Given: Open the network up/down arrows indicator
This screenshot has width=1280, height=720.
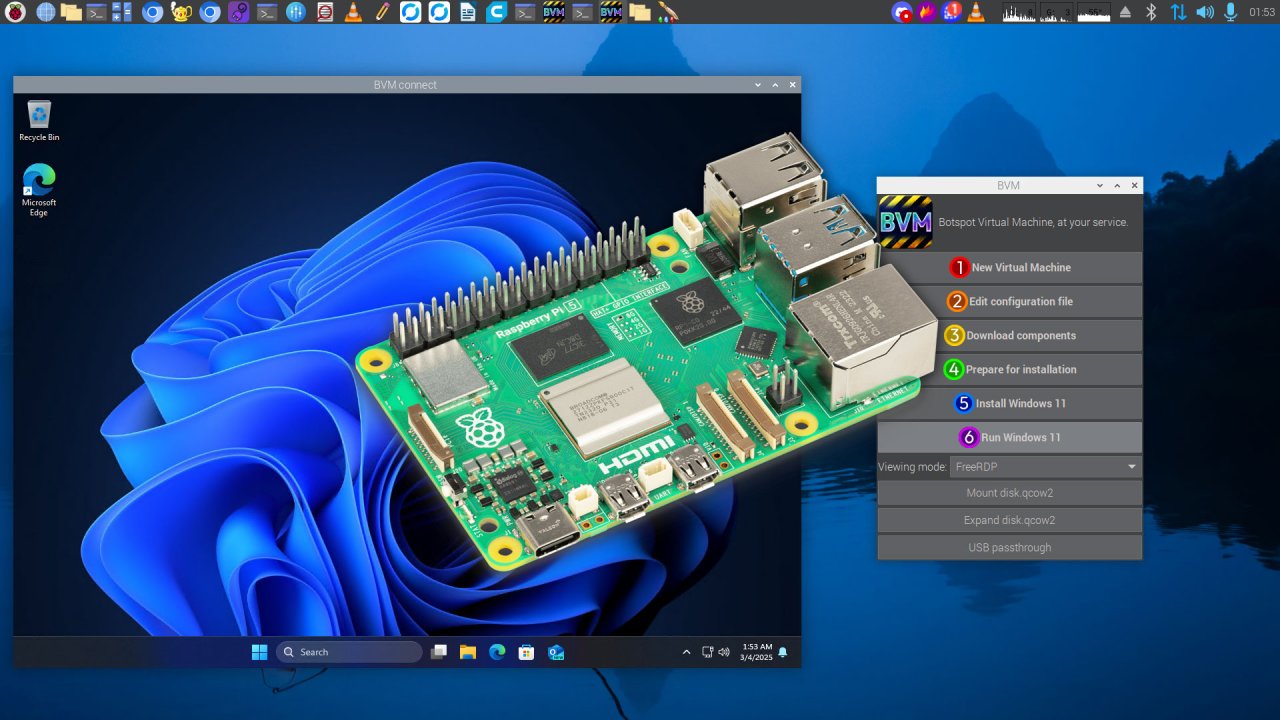Looking at the screenshot, I should click(1178, 12).
